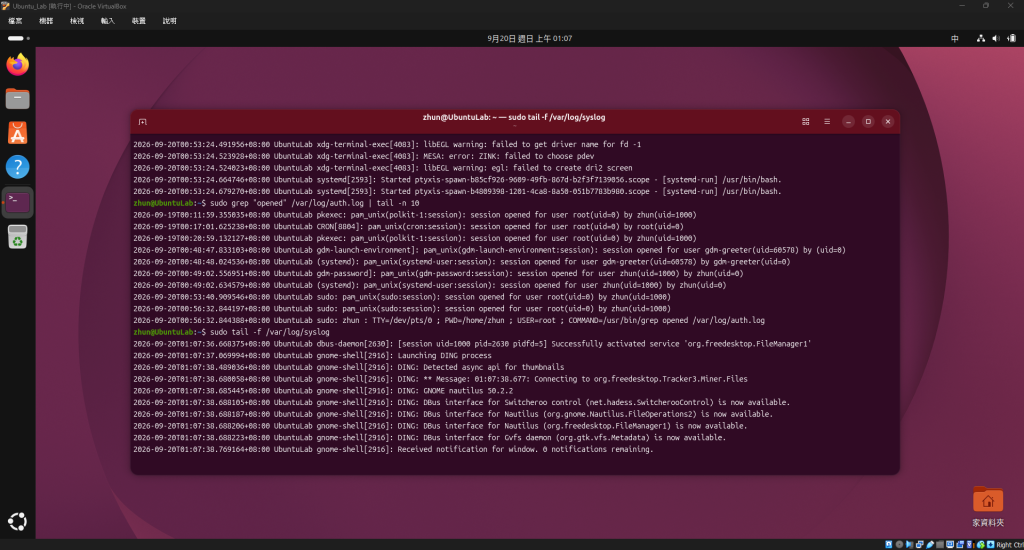Image resolution: width=1024 pixels, height=550 pixels.
Task: Click VirtualBox CPU virtualization V status icon
Action: 970,544
